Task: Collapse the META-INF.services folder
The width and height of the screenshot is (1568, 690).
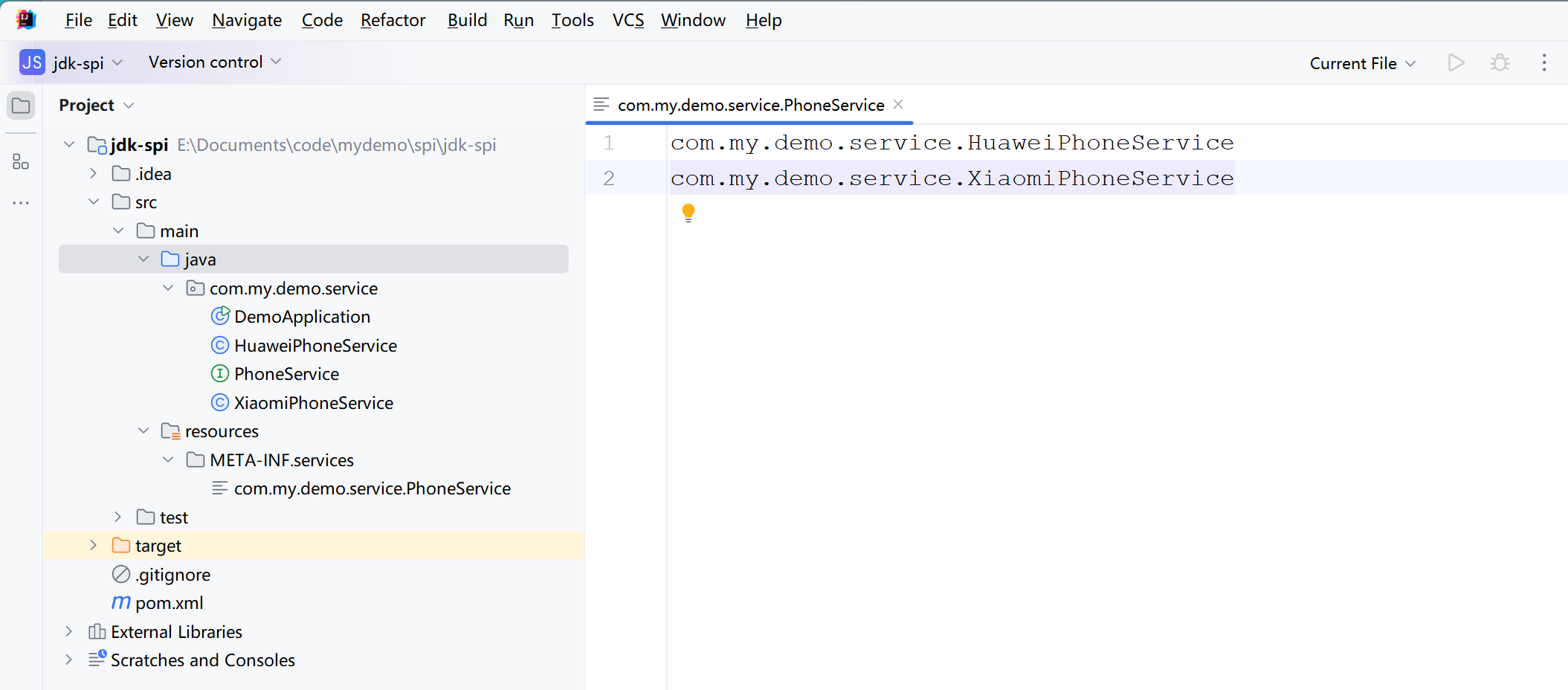Action: click(168, 460)
